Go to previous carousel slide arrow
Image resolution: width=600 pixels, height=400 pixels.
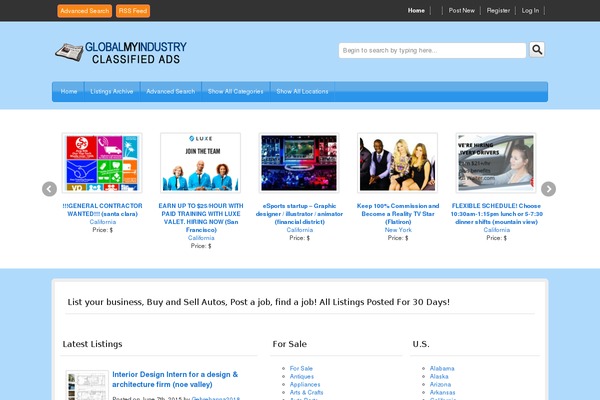click(49, 189)
